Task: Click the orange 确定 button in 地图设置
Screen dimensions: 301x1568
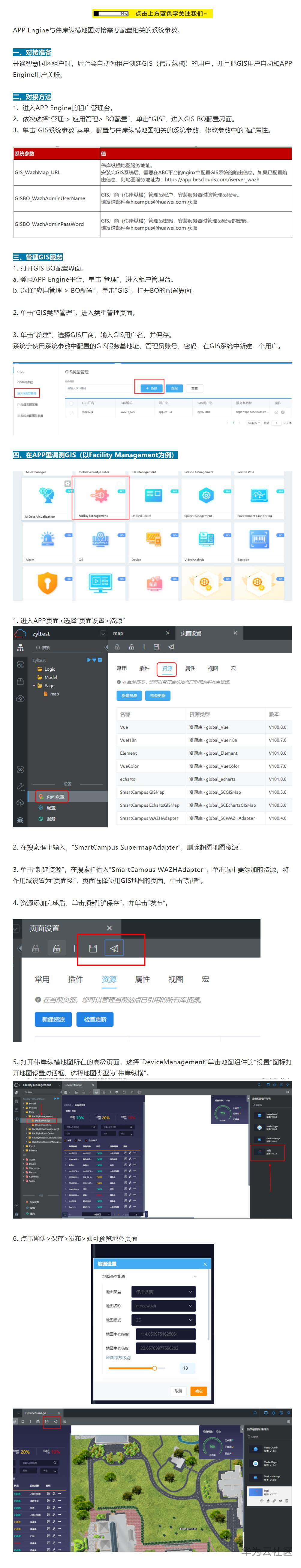Action: (198, 1391)
